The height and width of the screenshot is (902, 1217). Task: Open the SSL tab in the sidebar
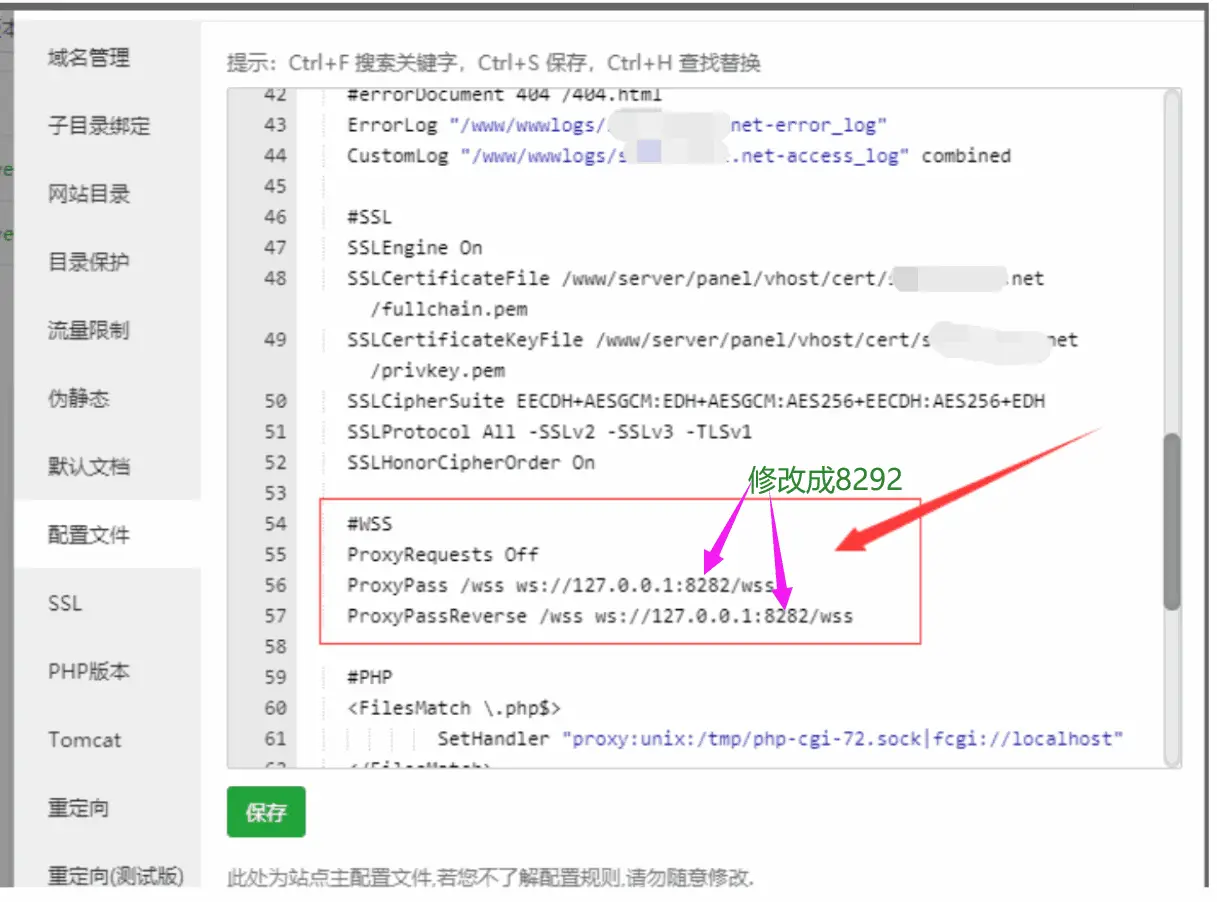tap(65, 603)
